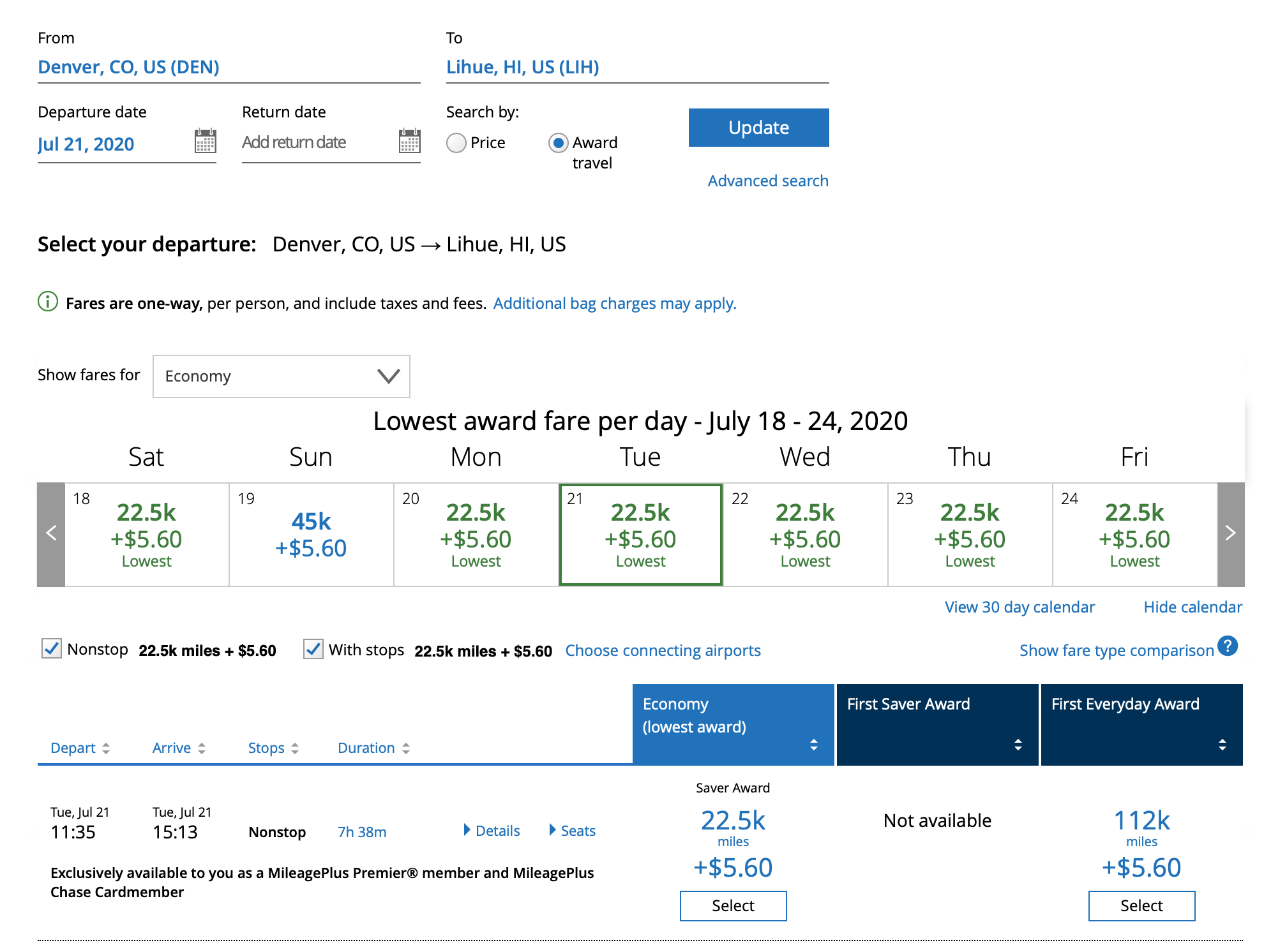Go to next week in fare calendar

point(1231,534)
